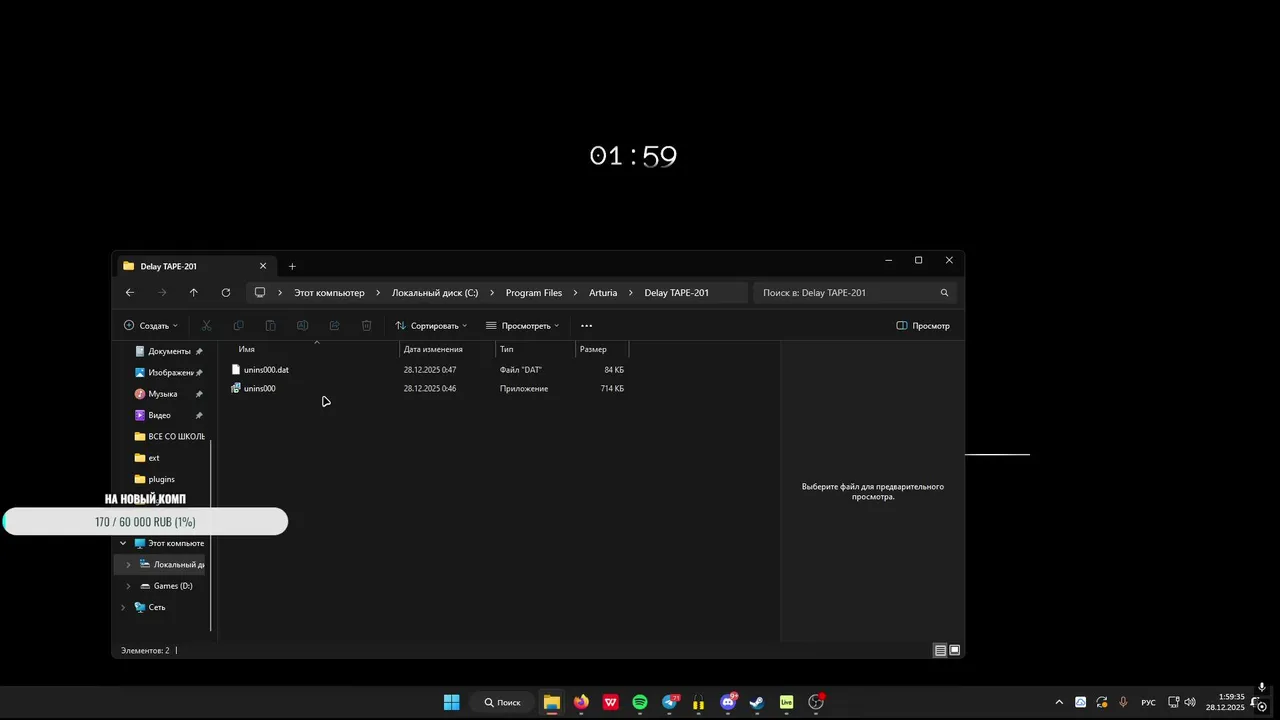This screenshot has width=1280, height=720.
Task: Switch to large thumbnails view icon
Action: (x=955, y=650)
